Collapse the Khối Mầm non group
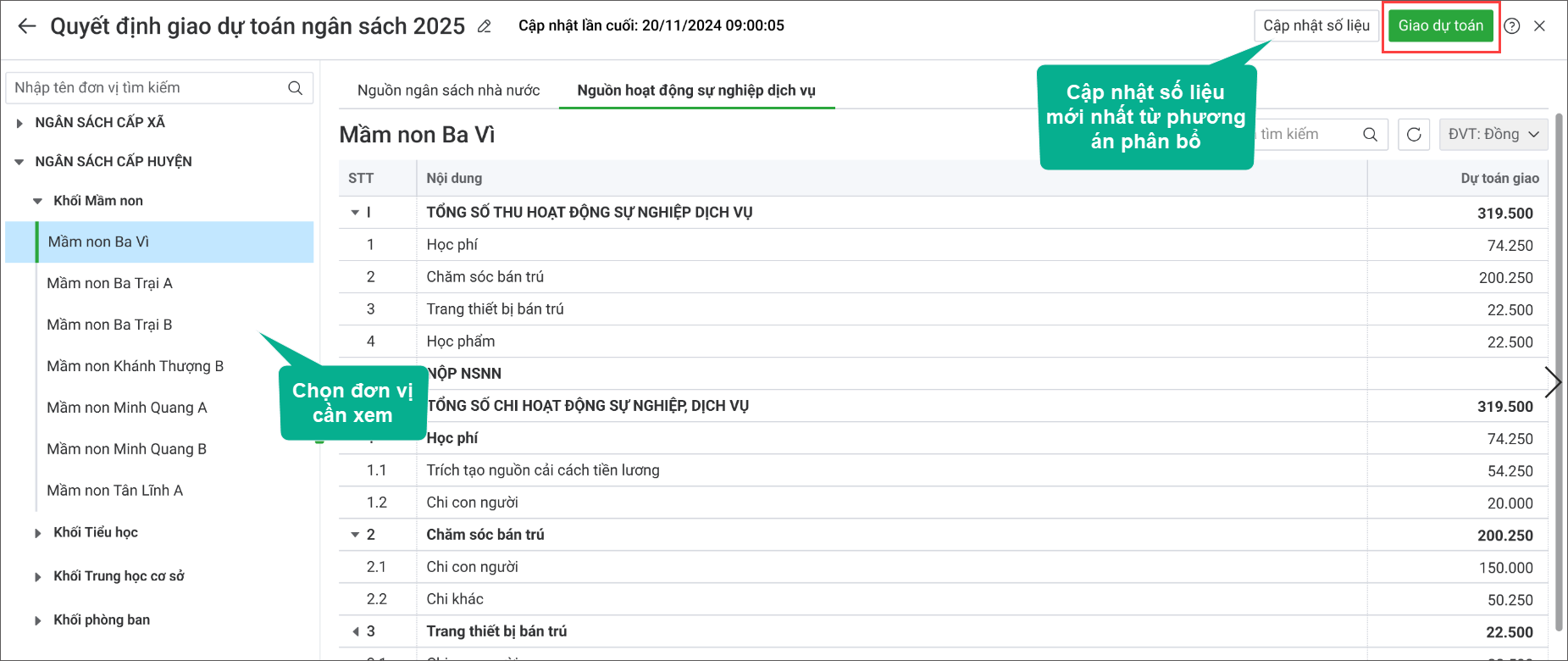Image resolution: width=1568 pixels, height=661 pixels. tap(37, 202)
